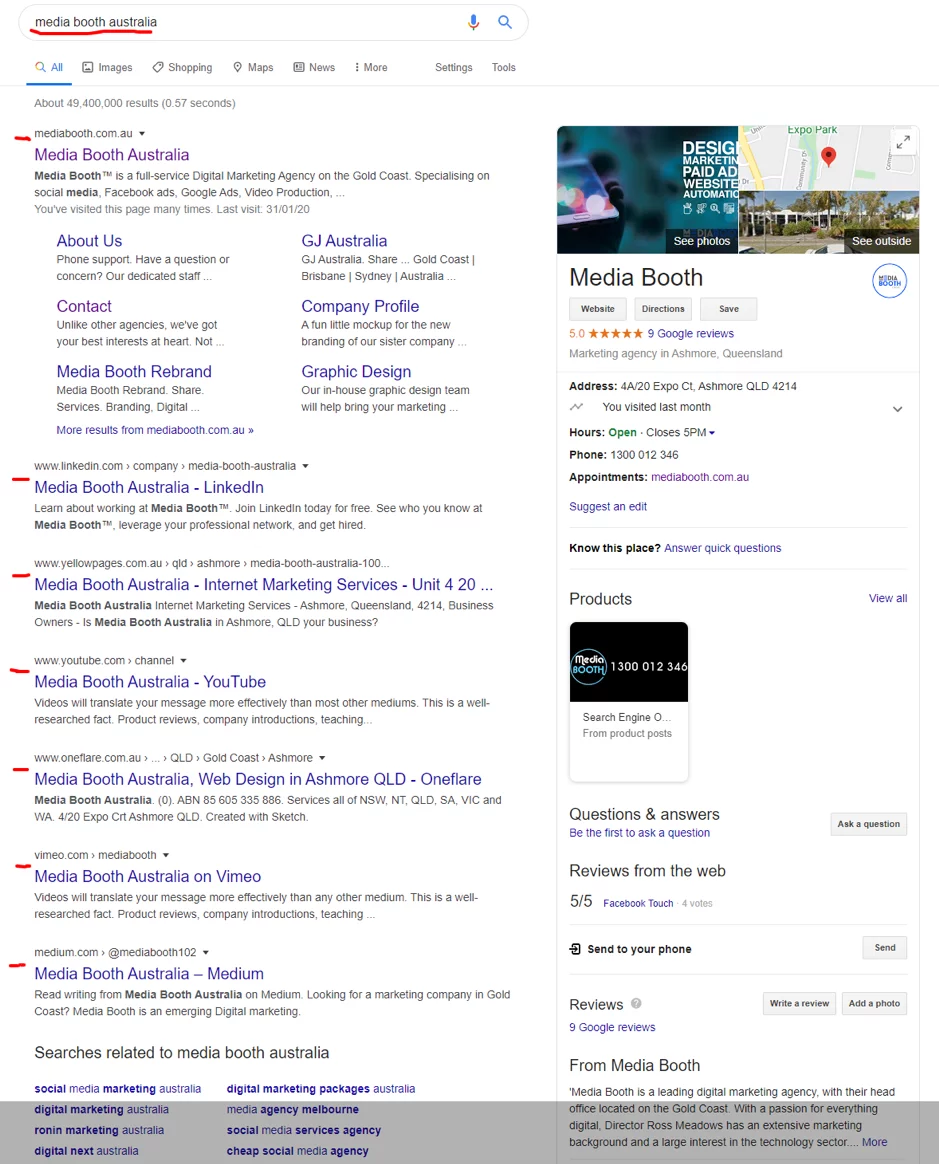Click the Send to your phone icon
Screen dimensions: 939x1164
click(575, 949)
